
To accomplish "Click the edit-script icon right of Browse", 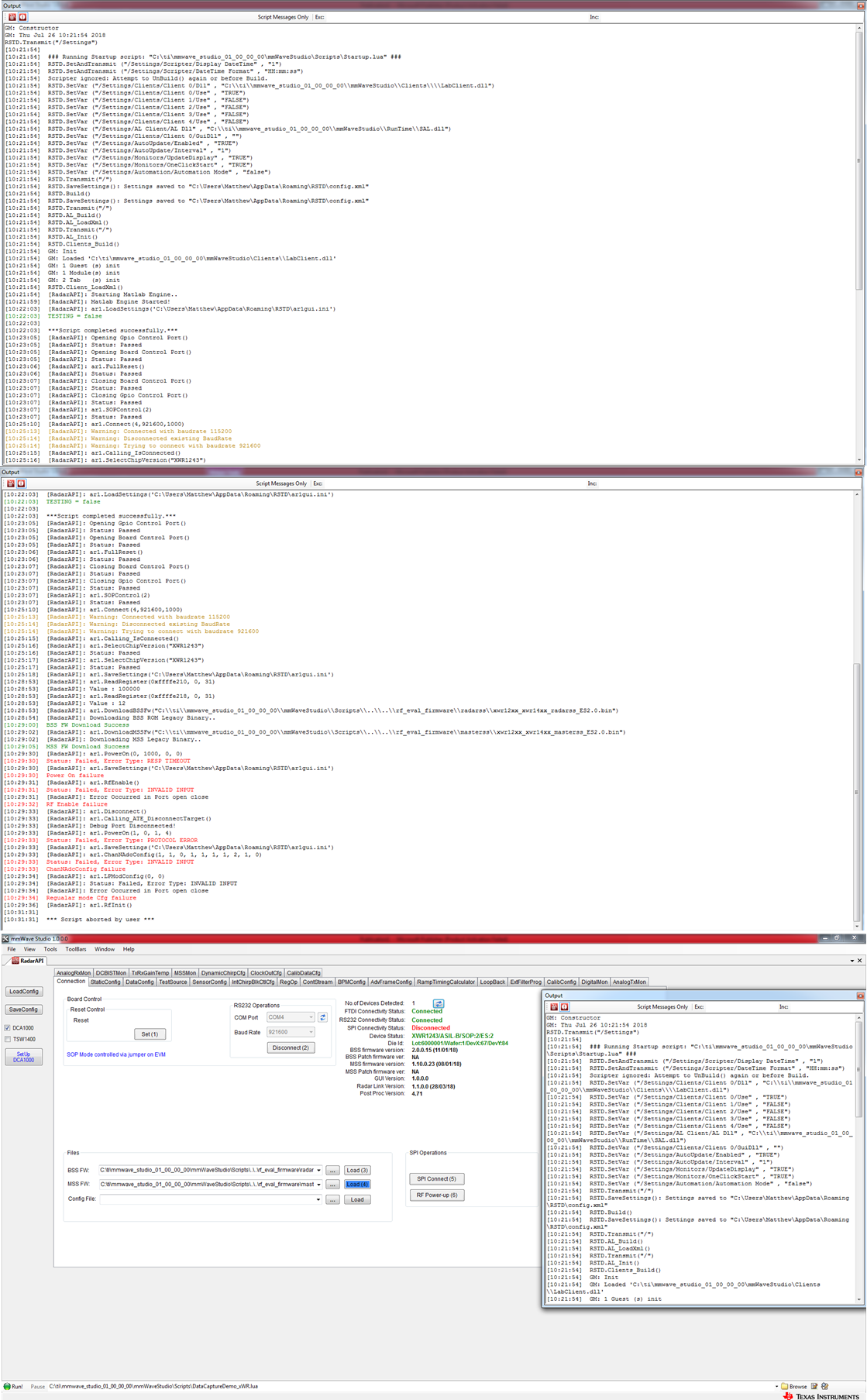I will pos(814,1386).
